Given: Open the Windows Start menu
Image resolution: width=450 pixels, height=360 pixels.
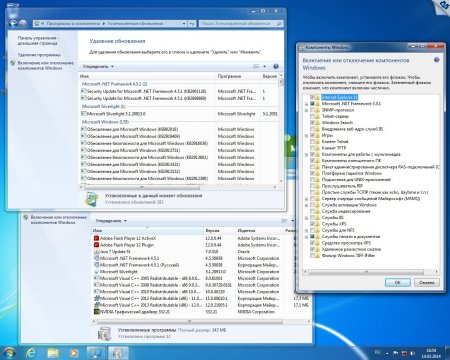Looking at the screenshot, I should coord(9,353).
